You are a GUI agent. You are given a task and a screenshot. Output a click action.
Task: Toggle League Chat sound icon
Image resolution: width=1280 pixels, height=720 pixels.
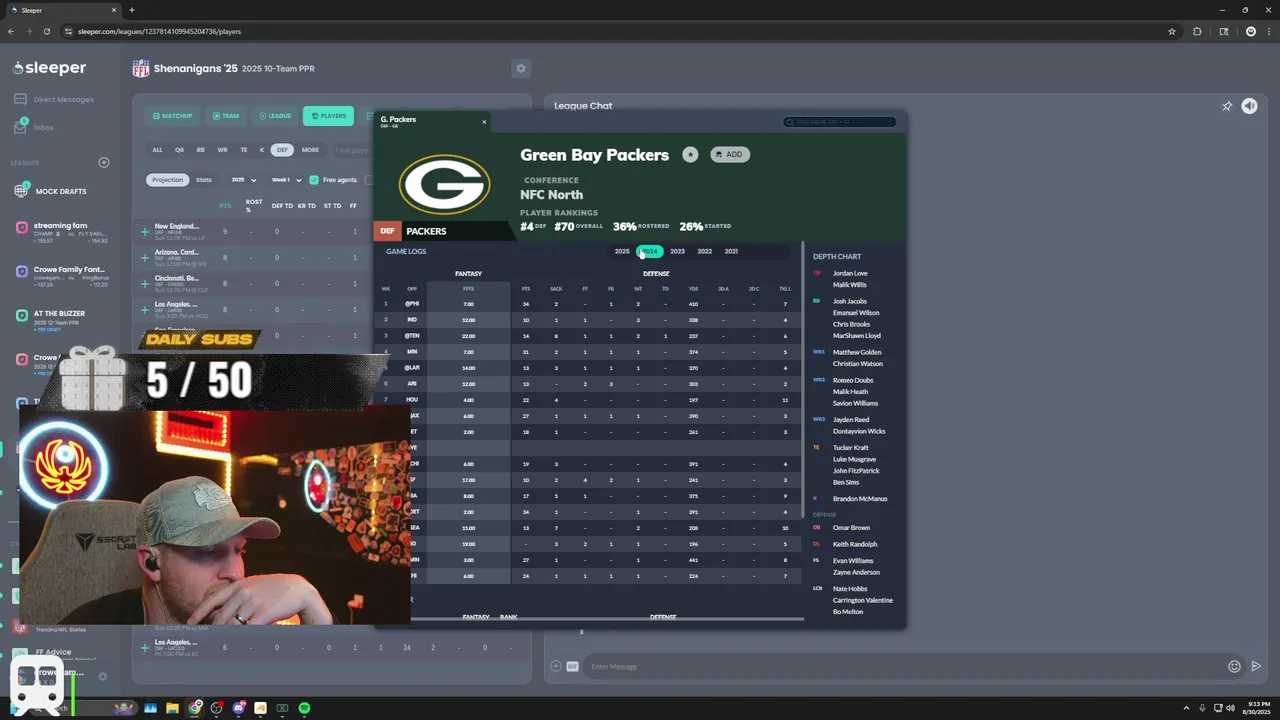(x=1249, y=106)
